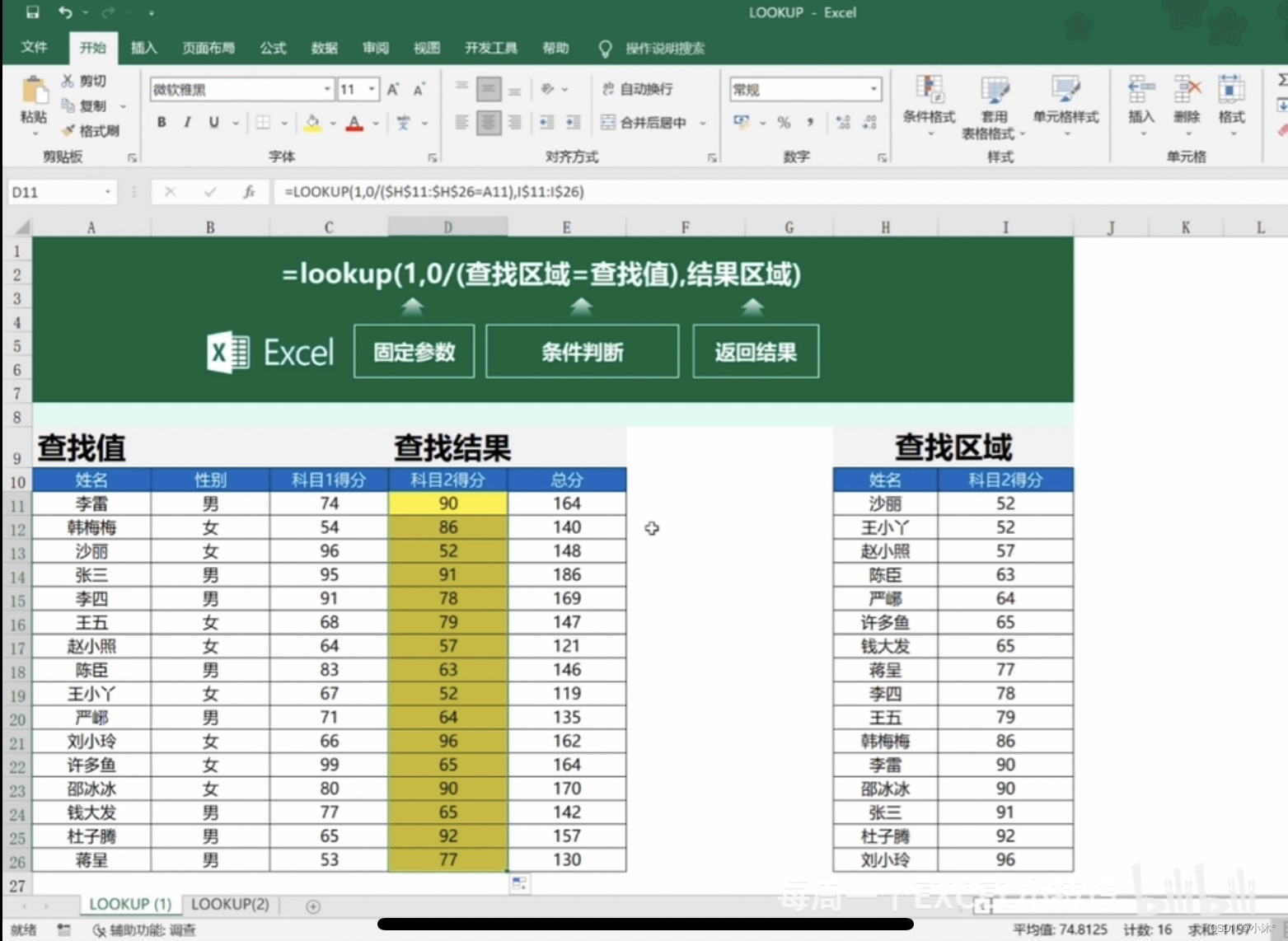Screen dimensions: 1288x941
Task: Click accessibility check (辅助功能: 调查)
Action: [145, 930]
